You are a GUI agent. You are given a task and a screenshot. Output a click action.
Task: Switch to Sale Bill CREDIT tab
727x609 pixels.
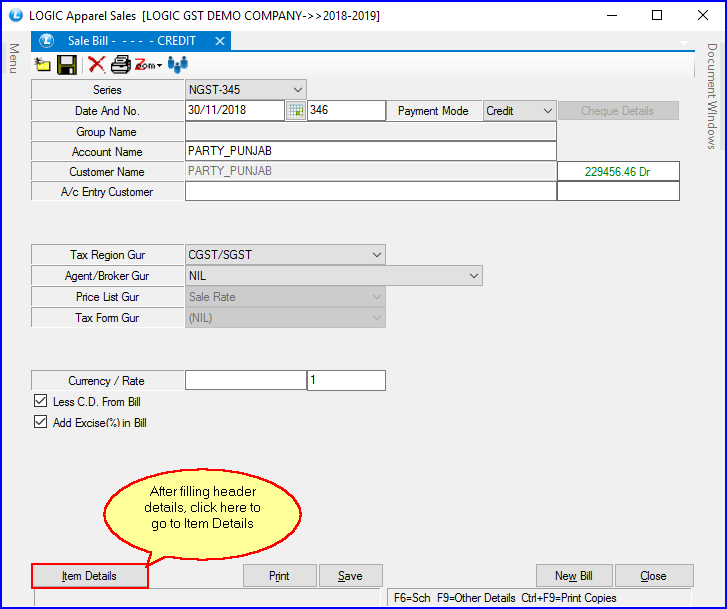click(131, 41)
